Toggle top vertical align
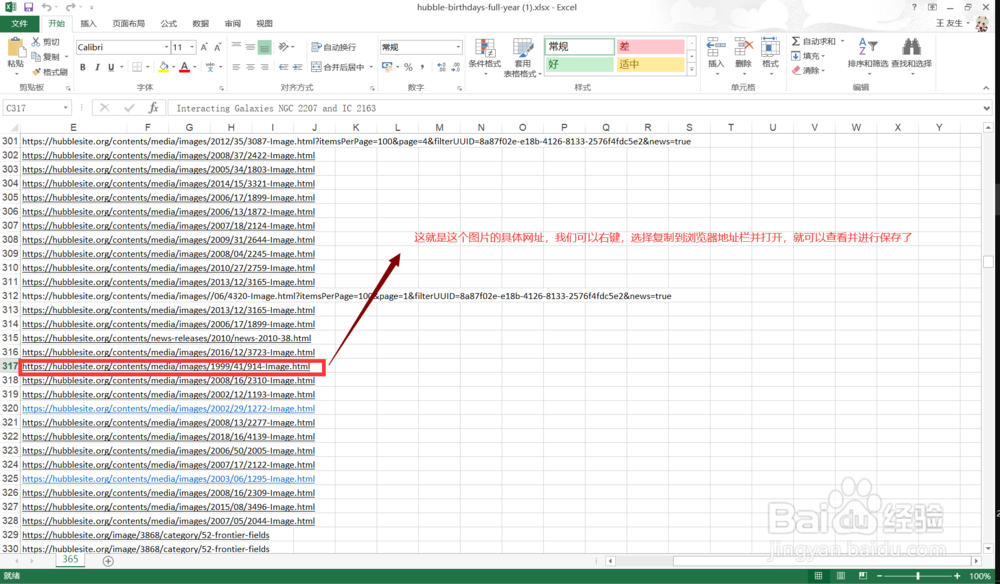Image resolution: width=1000 pixels, height=584 pixels. point(236,47)
